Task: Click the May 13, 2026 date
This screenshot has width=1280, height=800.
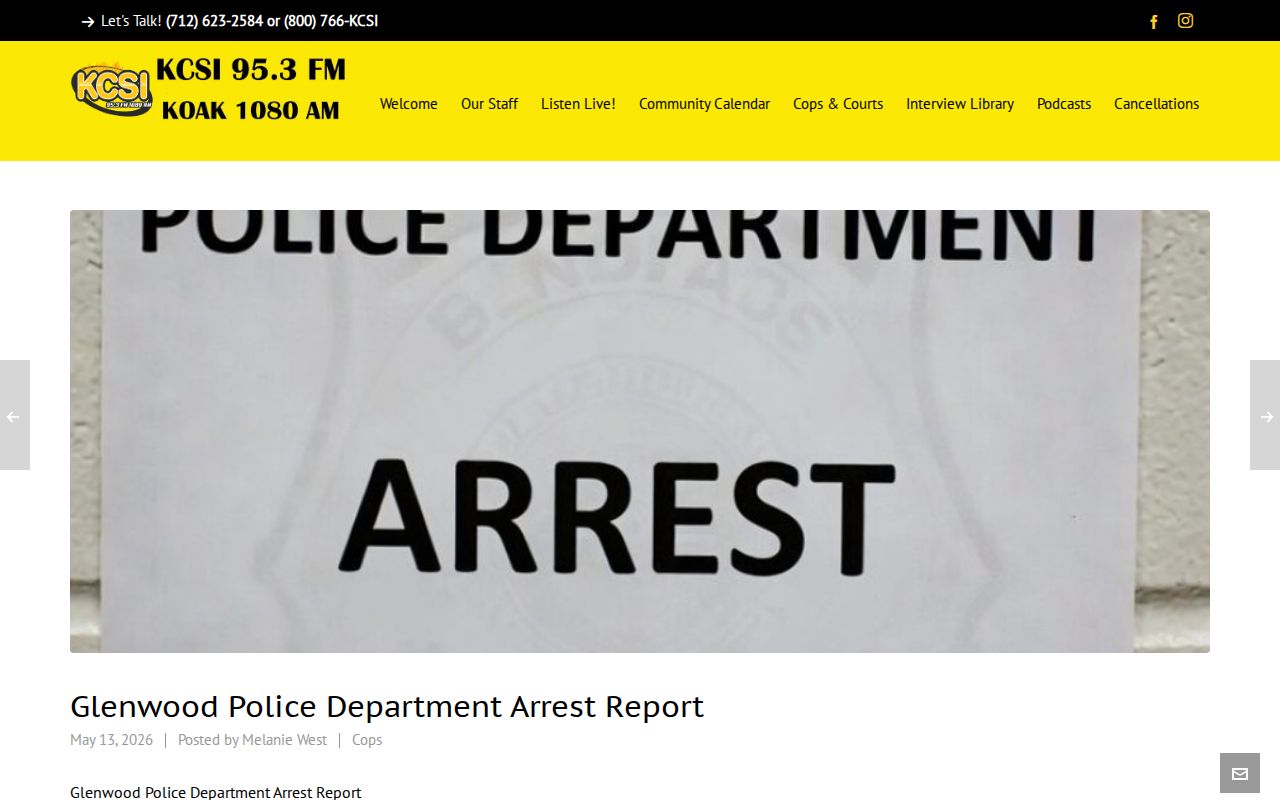Action: [111, 740]
